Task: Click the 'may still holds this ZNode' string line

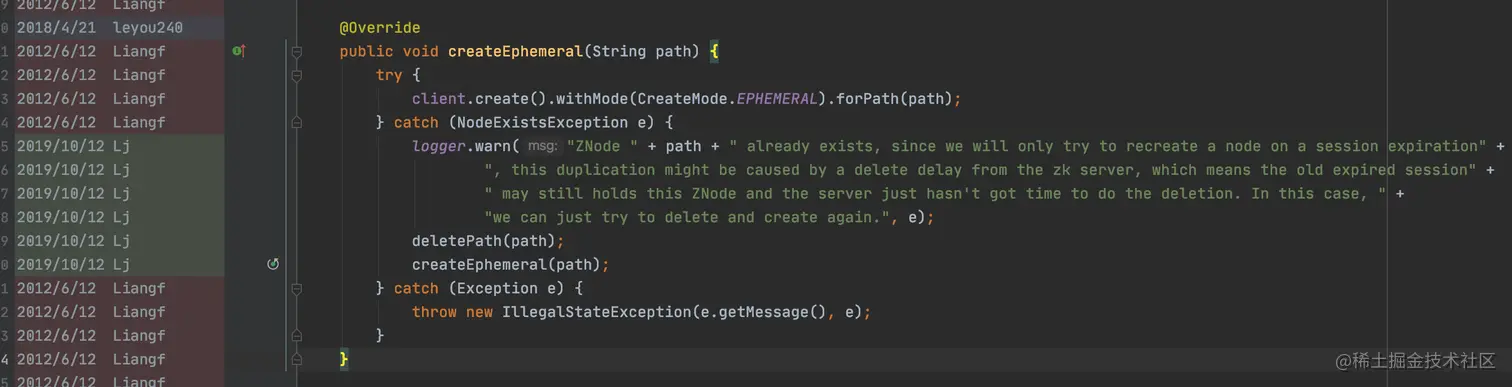Action: pyautogui.click(x=936, y=193)
